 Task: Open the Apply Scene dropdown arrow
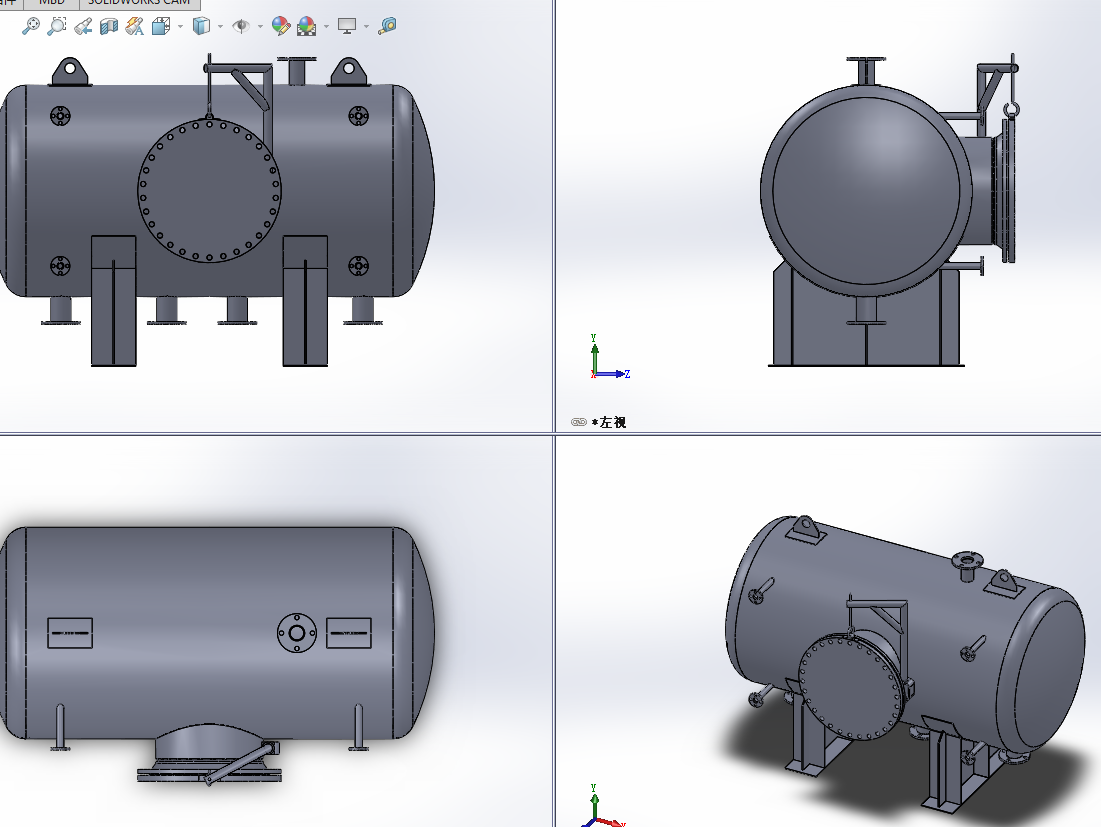click(327, 27)
